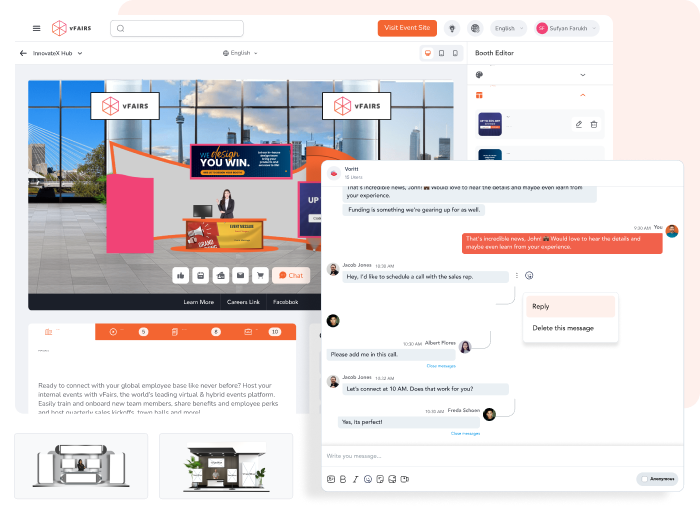Insert an emoji in message toolbar
This screenshot has width=700, height=512.
(368, 479)
